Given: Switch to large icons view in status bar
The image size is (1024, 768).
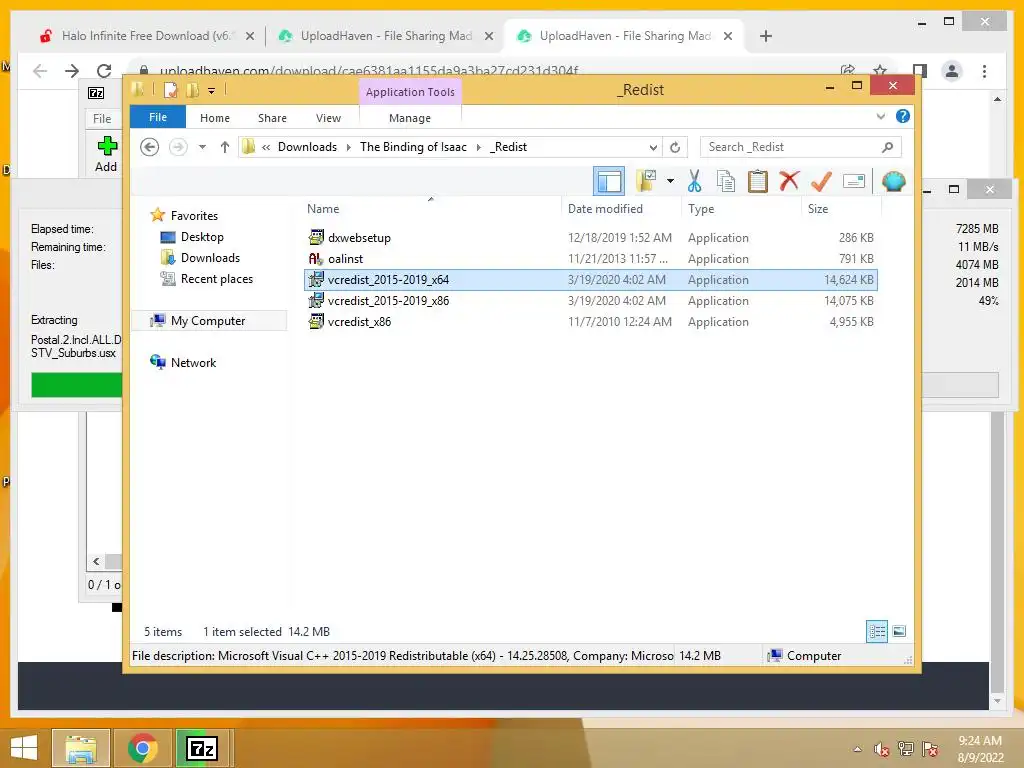Looking at the screenshot, I should pos(899,632).
